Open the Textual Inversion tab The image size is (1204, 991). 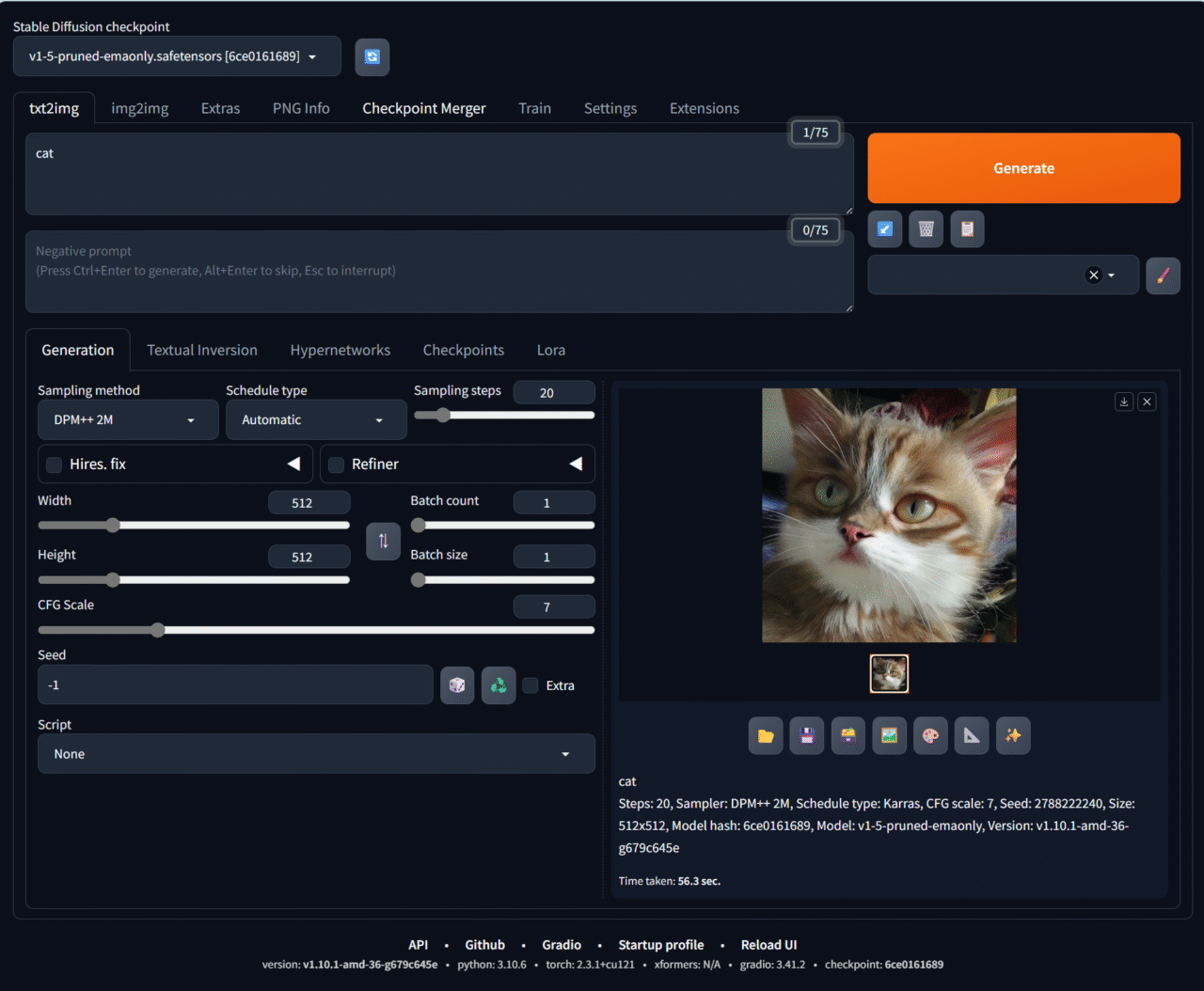pyautogui.click(x=201, y=349)
